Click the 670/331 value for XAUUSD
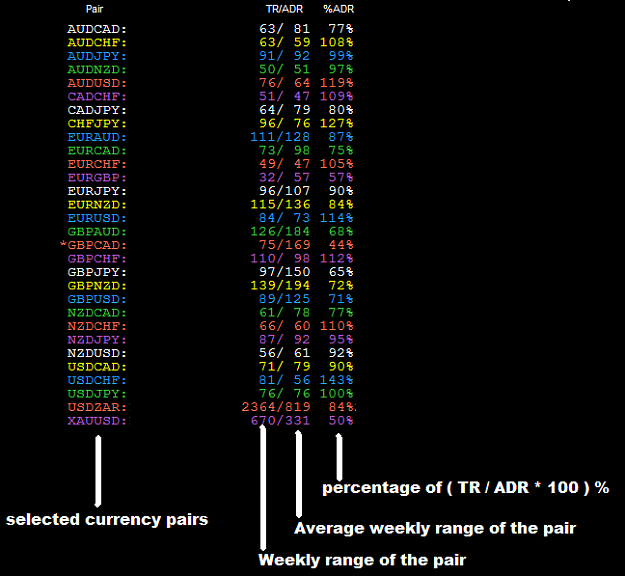 coord(280,421)
